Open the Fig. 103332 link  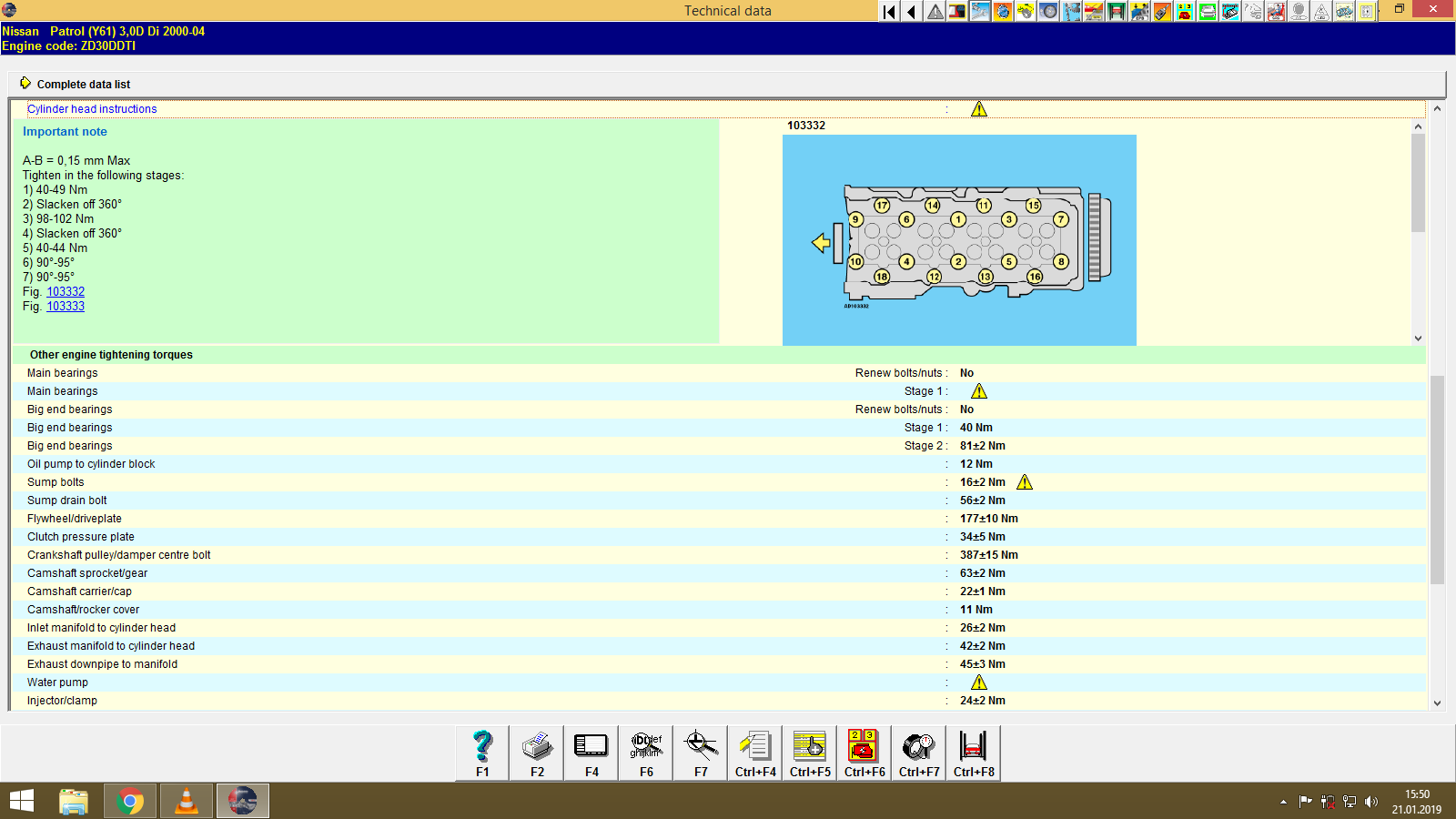[65, 291]
